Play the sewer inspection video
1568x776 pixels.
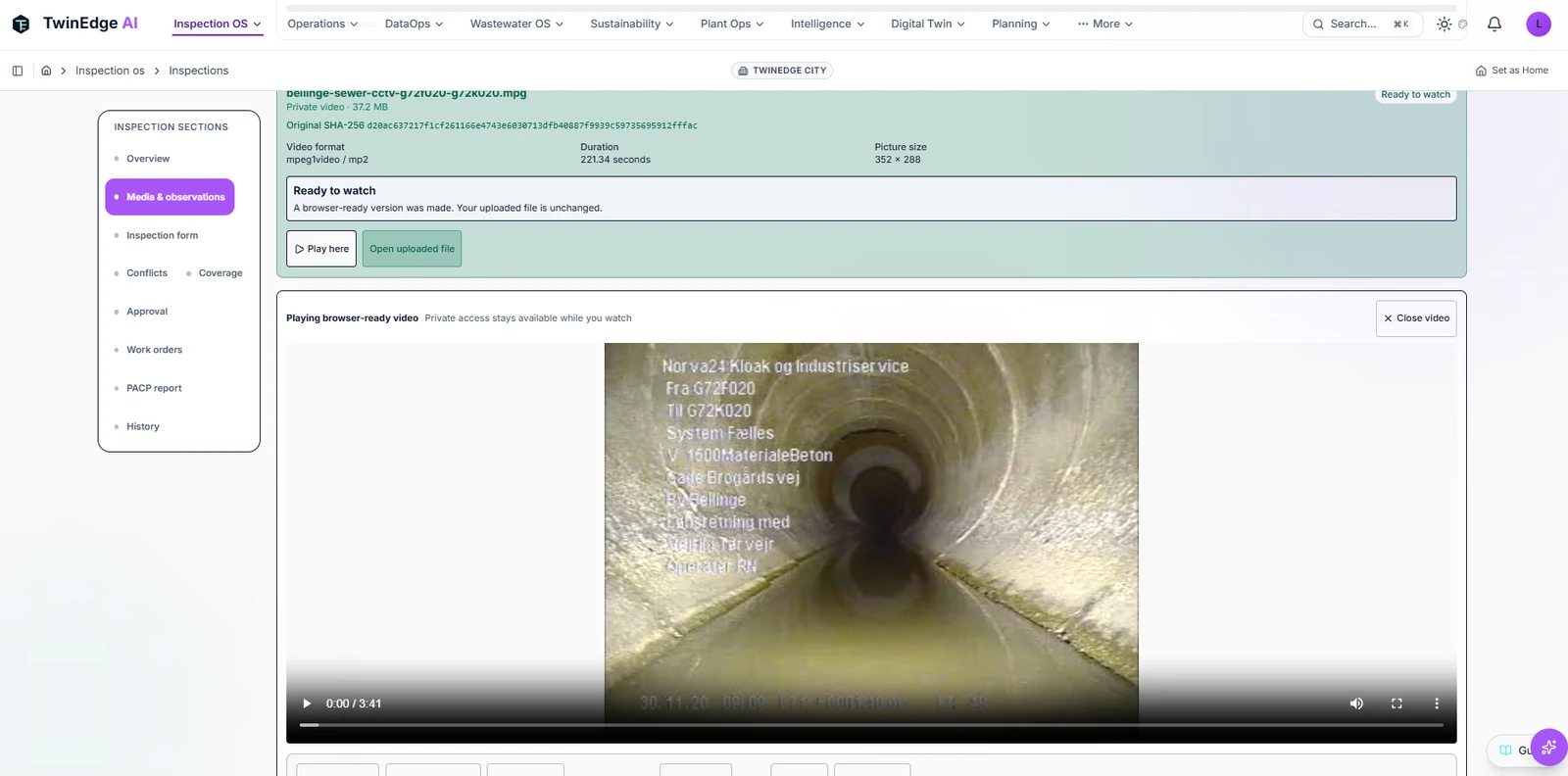(x=307, y=703)
